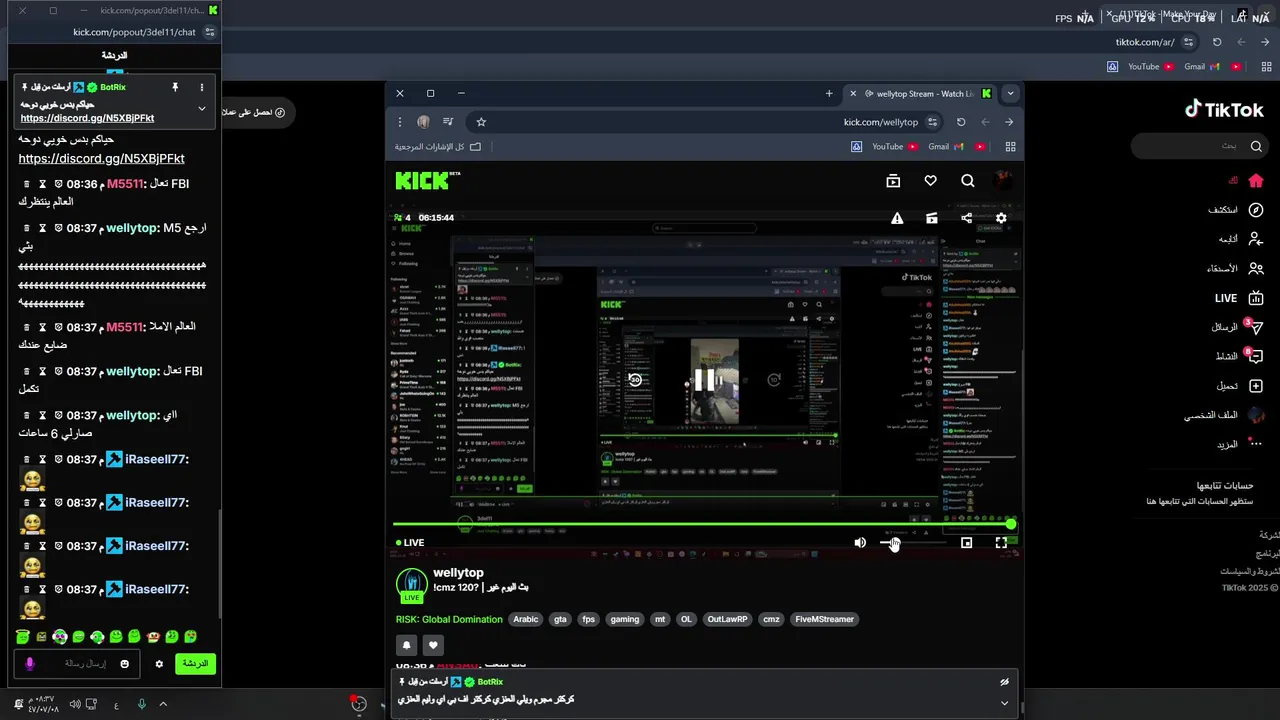Open pinned message three-dot menu in chat popout
Screen dimensions: 1280x720
click(x=202, y=88)
